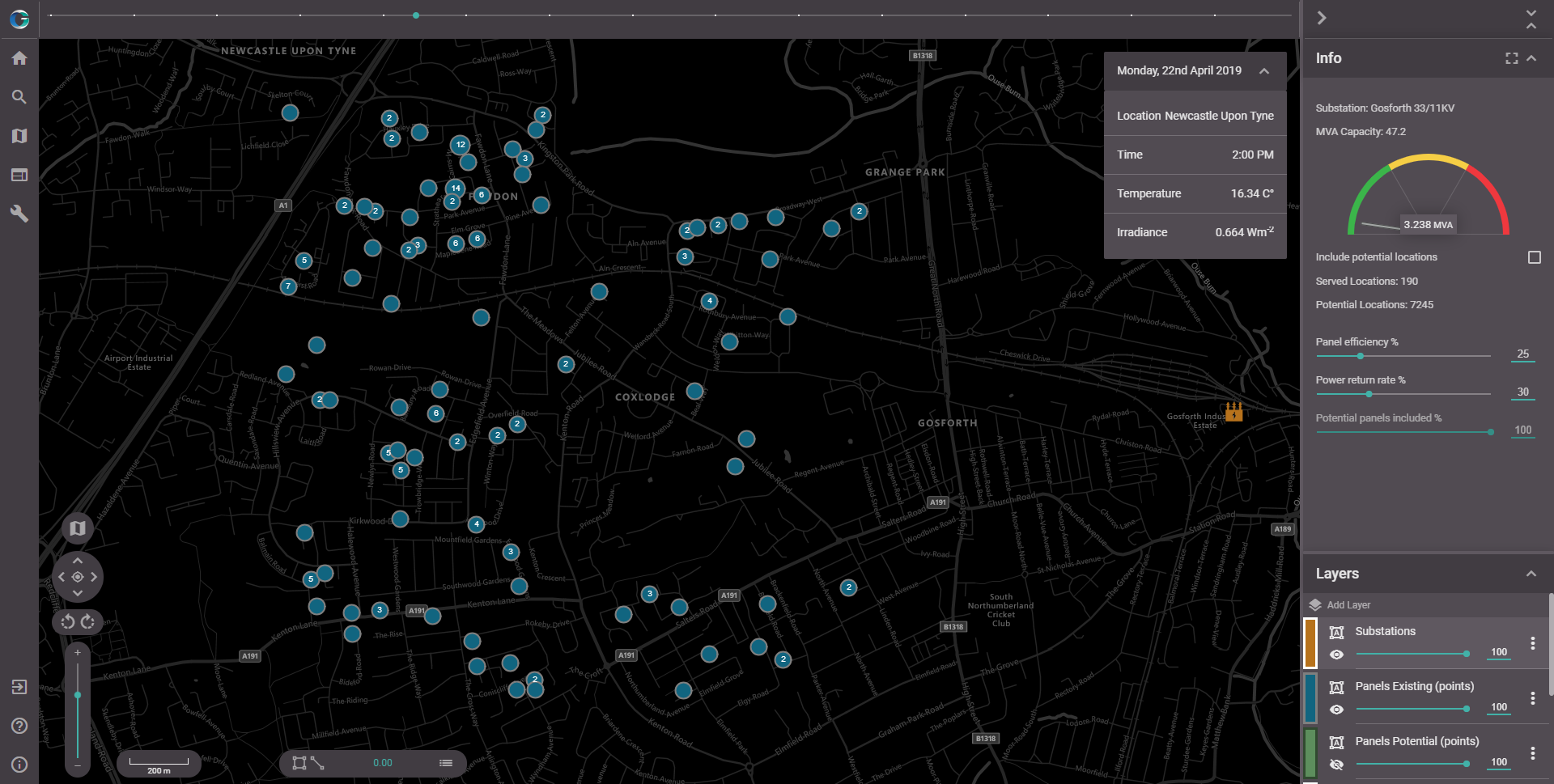1554x784 pixels.
Task: Click the zoom in plus button
Action: coord(78,653)
